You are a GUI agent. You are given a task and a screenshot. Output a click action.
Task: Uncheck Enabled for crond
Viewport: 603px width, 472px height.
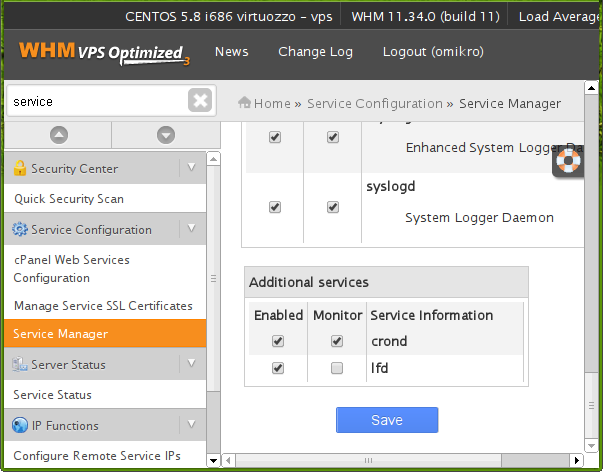pos(278,341)
